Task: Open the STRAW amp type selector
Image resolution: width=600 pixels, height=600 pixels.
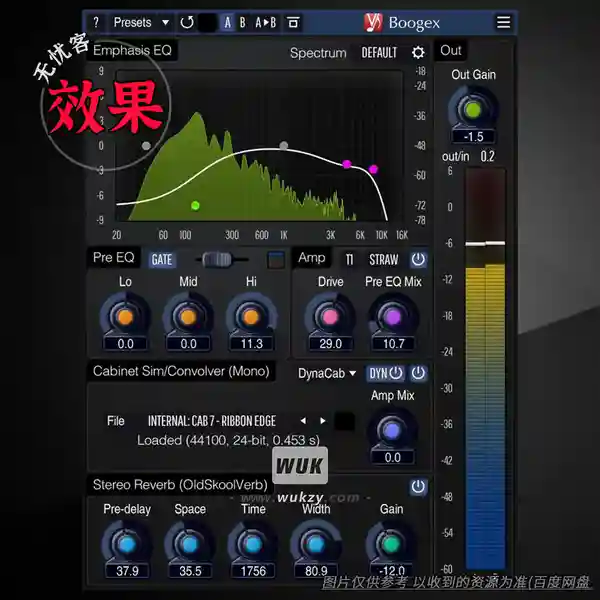Action: click(x=384, y=260)
